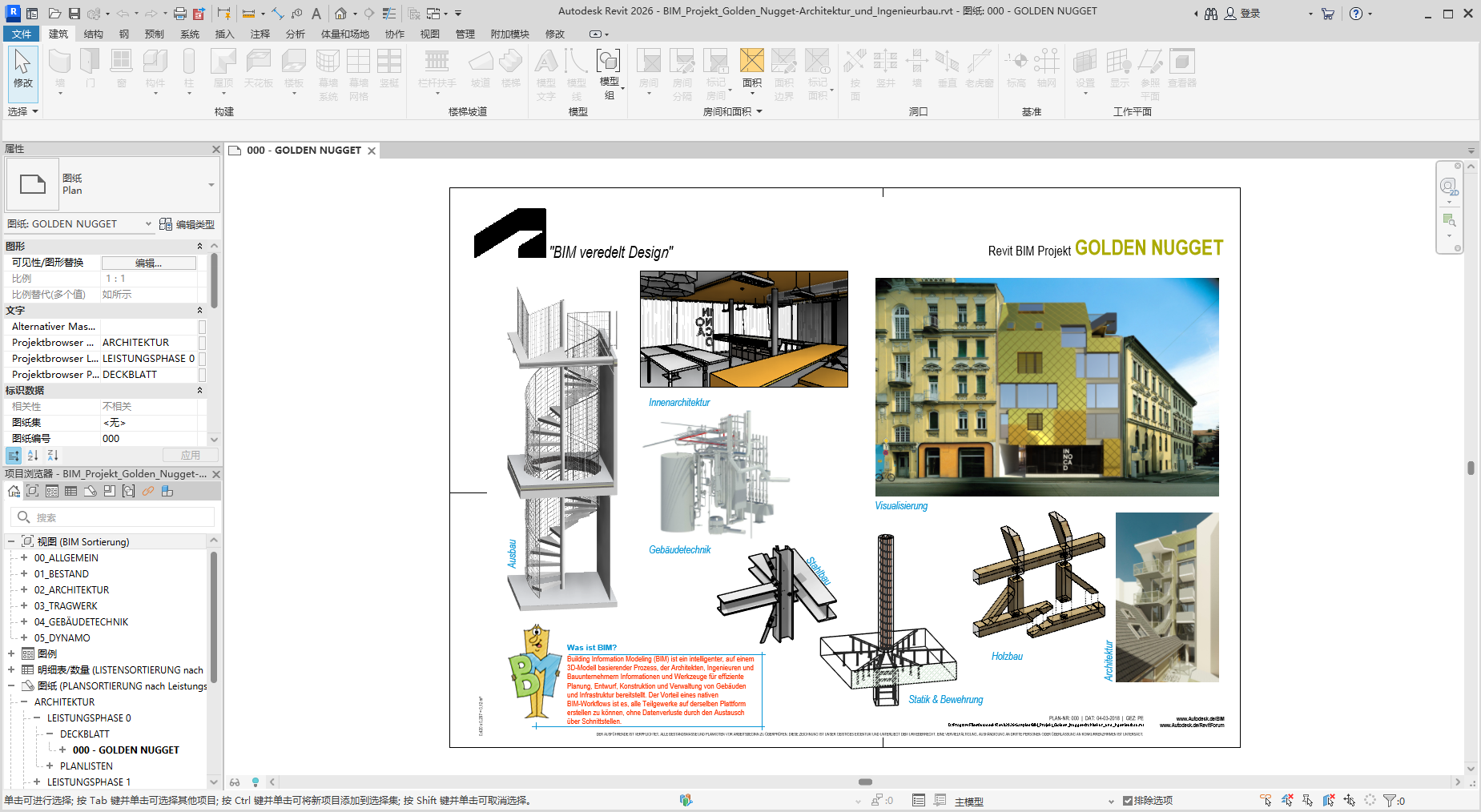Click the Help question mark icon
Viewport: 1481px width, 812px height.
[x=1355, y=14]
